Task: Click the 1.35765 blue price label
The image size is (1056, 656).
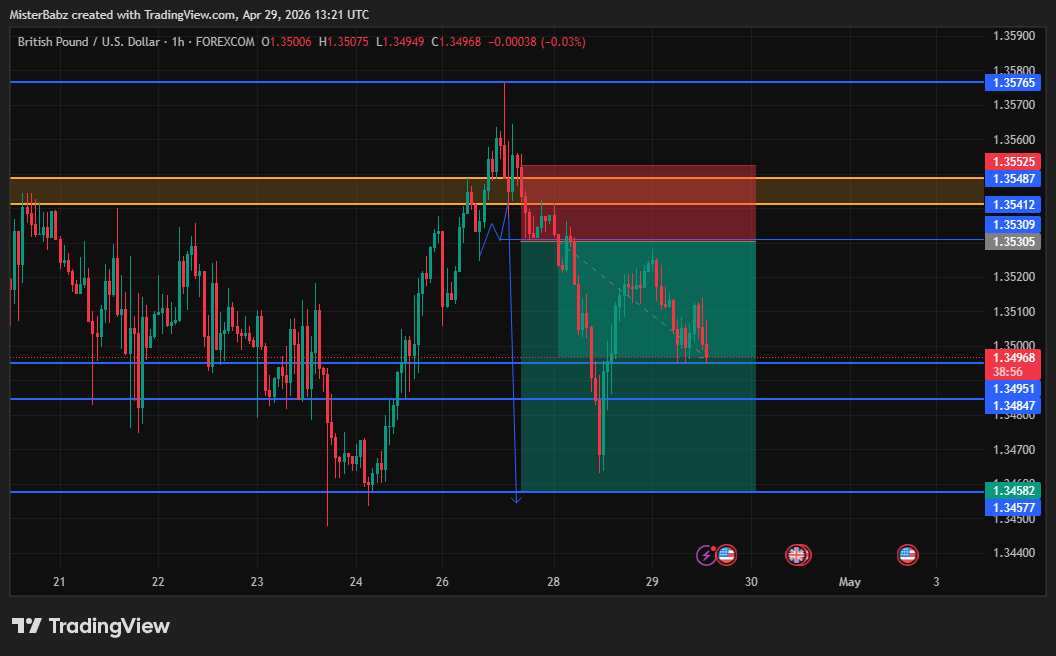Action: (x=1013, y=83)
